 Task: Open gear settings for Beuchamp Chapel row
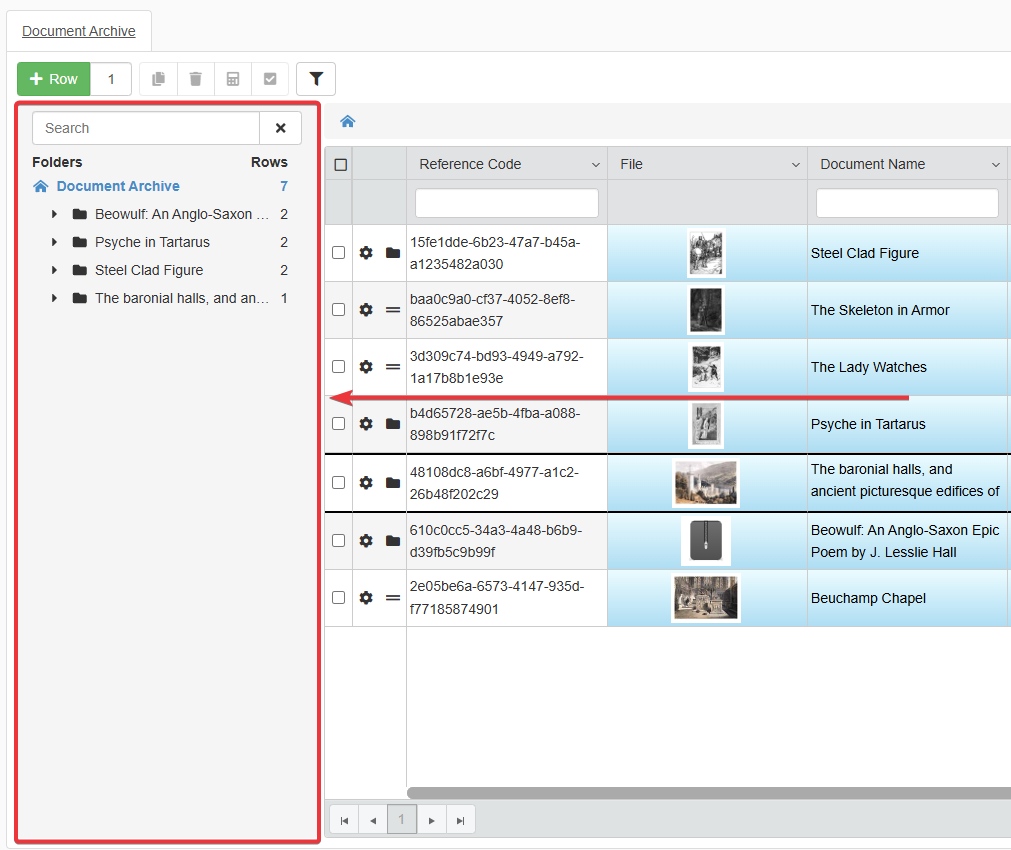[366, 598]
